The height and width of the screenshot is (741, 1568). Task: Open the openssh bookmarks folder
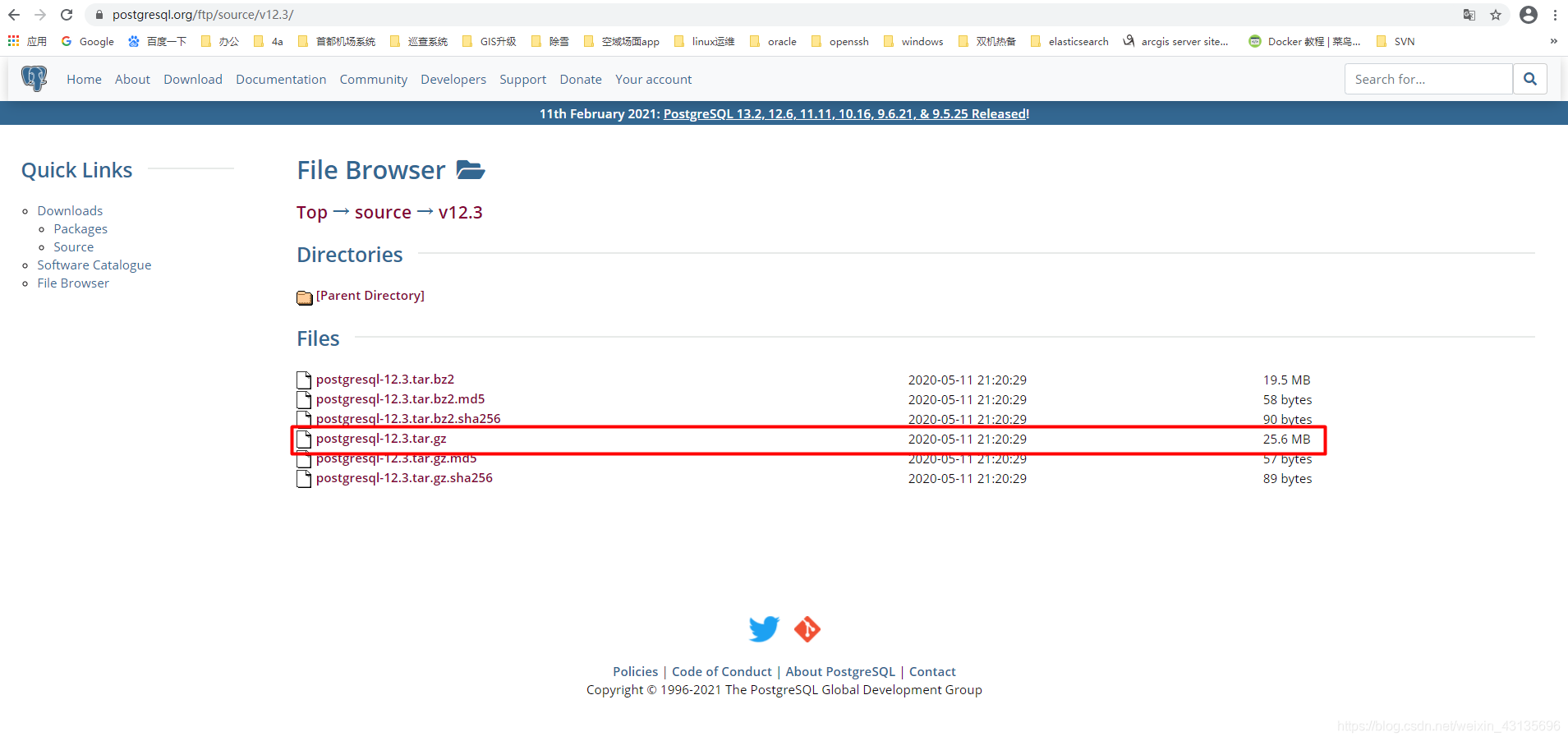coord(839,41)
